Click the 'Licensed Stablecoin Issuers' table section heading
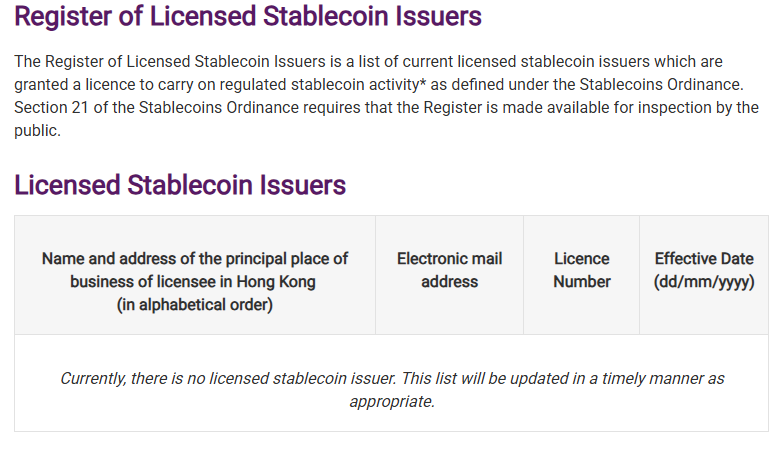784x457 pixels. click(180, 185)
